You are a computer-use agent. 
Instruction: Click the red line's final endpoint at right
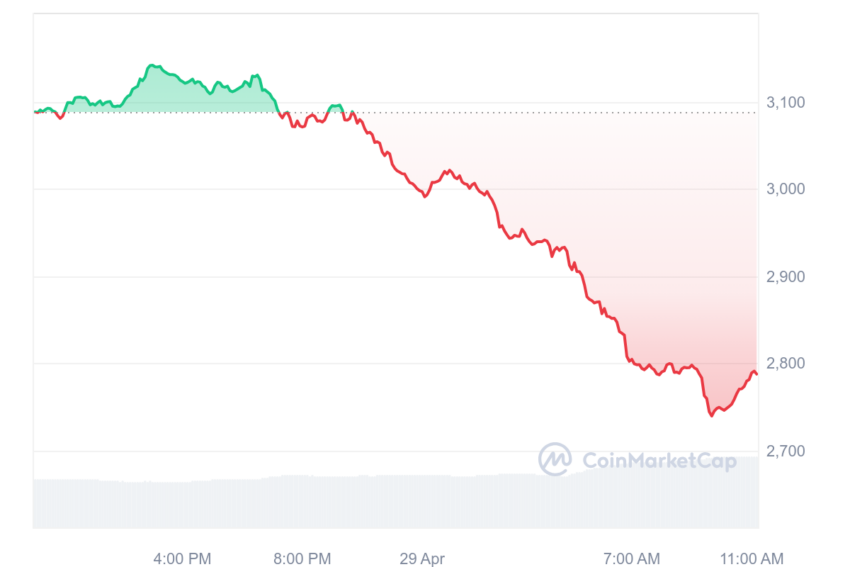point(756,374)
